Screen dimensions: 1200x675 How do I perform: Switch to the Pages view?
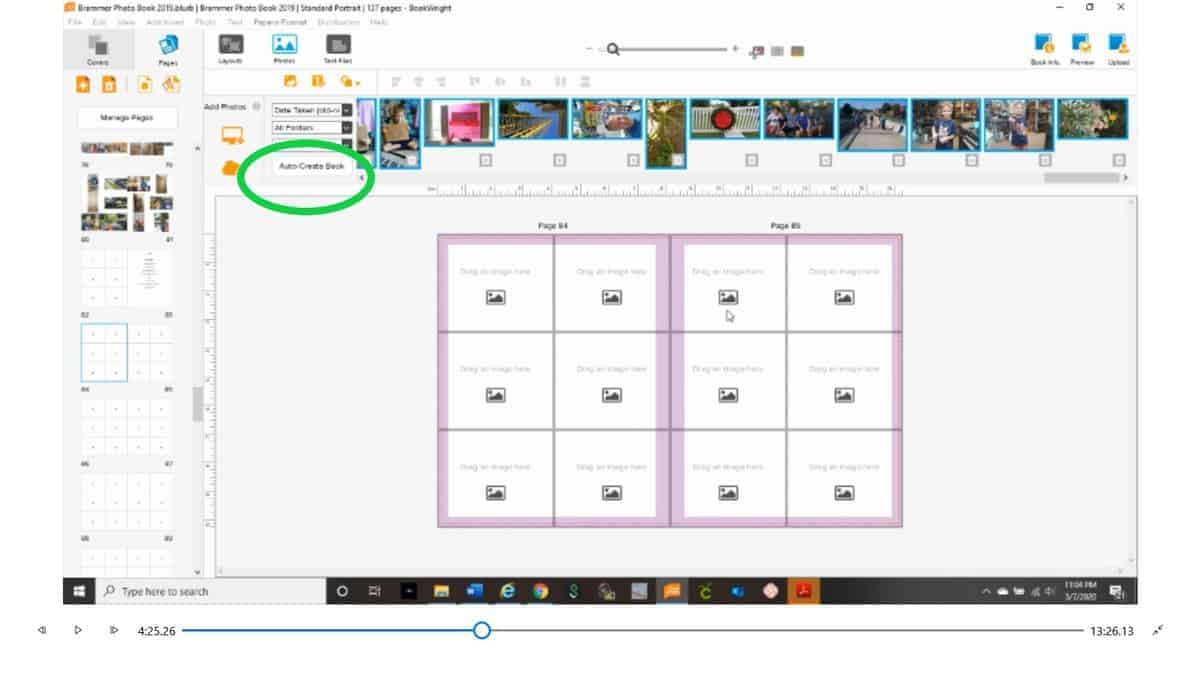coord(167,48)
